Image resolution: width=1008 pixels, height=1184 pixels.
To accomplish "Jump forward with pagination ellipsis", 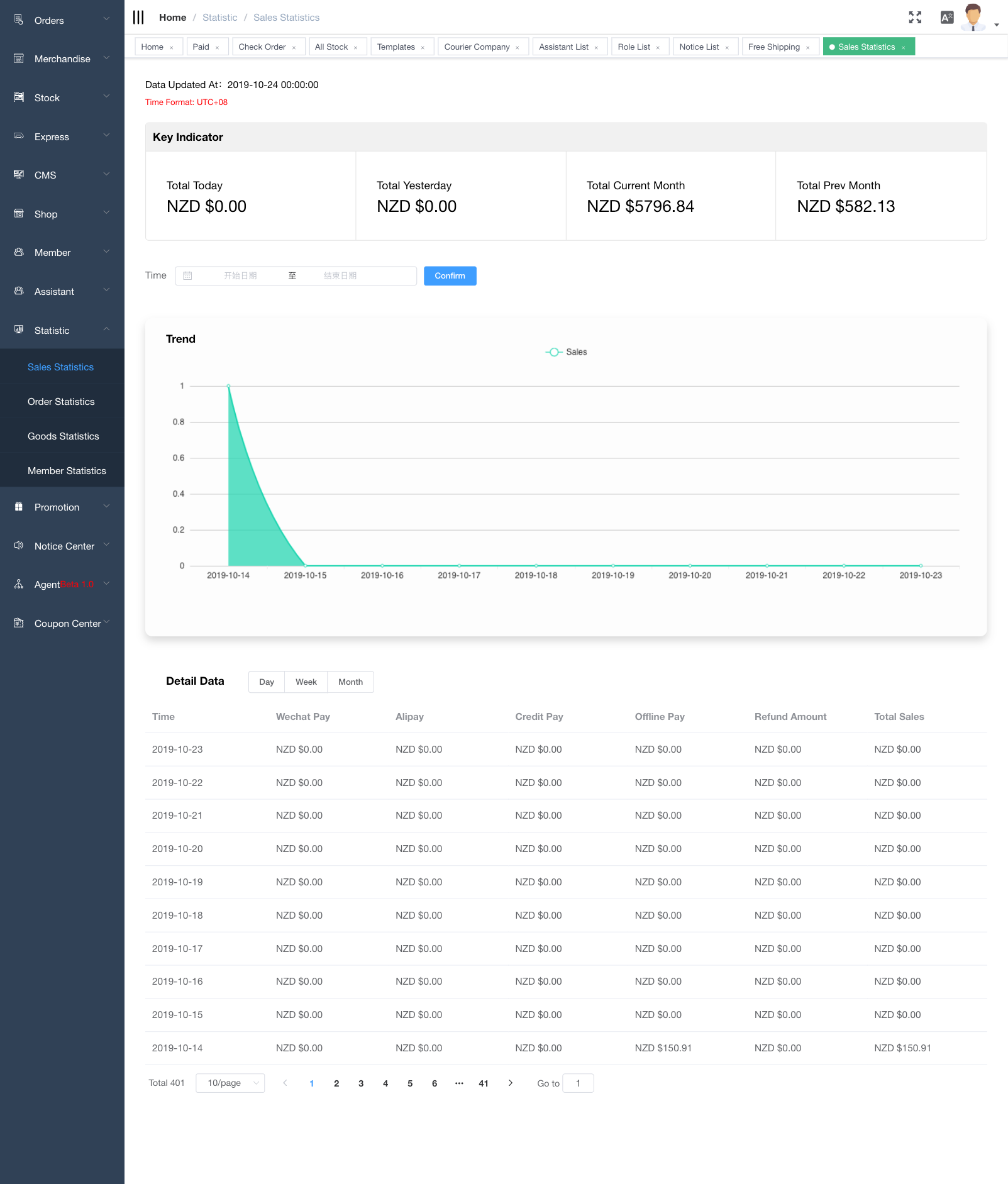I will [459, 1083].
